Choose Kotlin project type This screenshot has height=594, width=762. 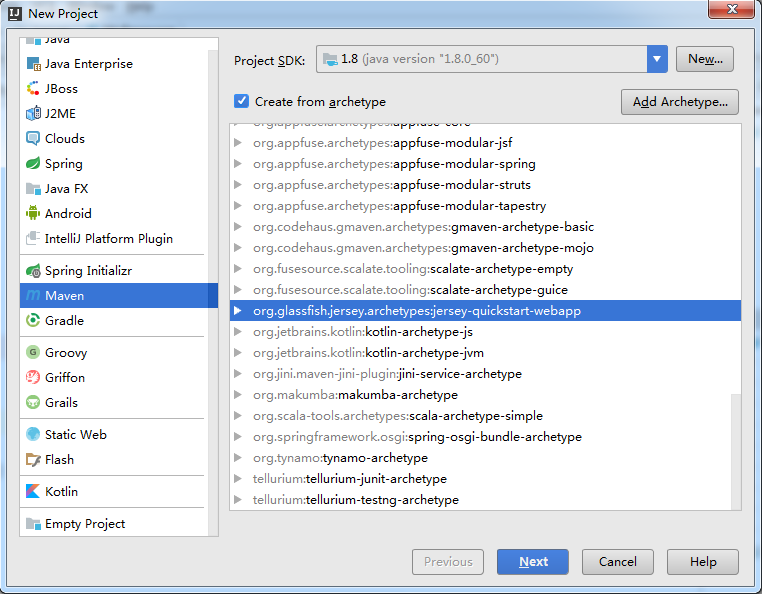(114, 491)
